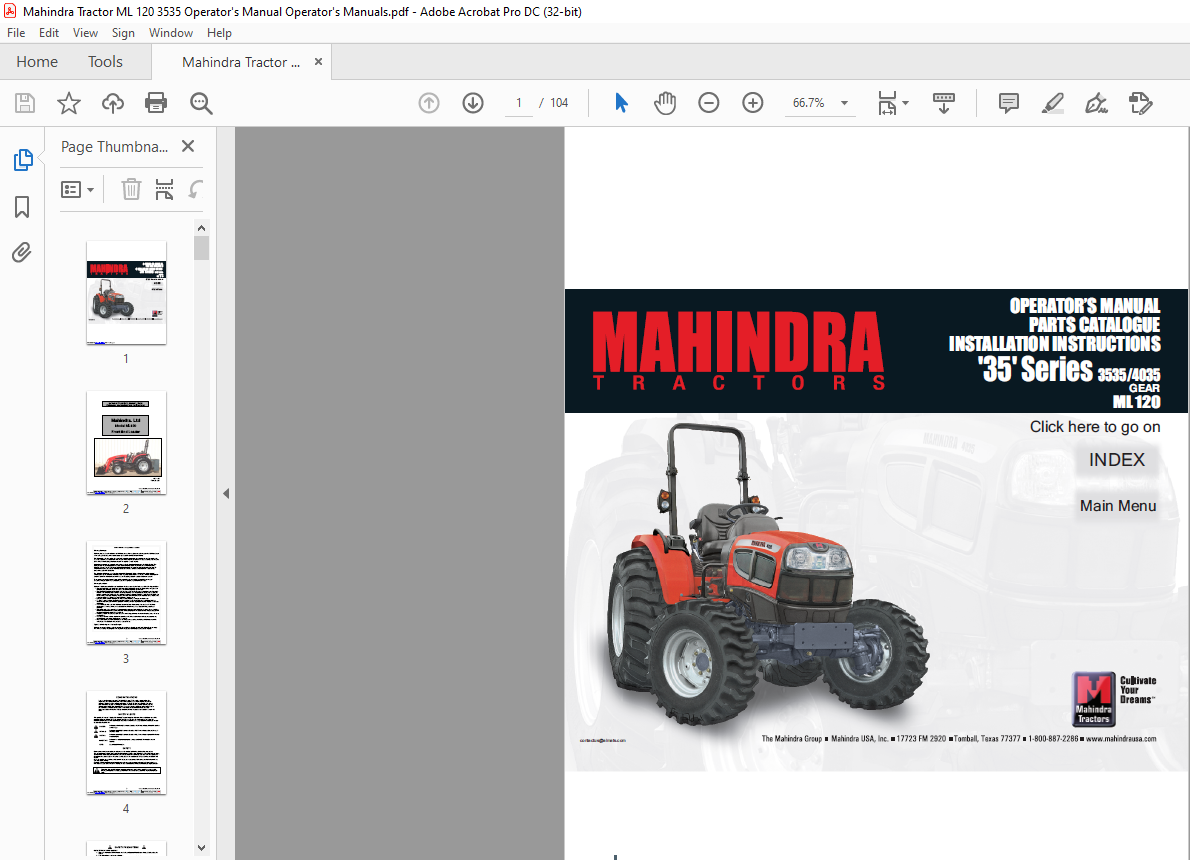Image resolution: width=1190 pixels, height=860 pixels.
Task: Print the document
Action: pyautogui.click(x=156, y=102)
